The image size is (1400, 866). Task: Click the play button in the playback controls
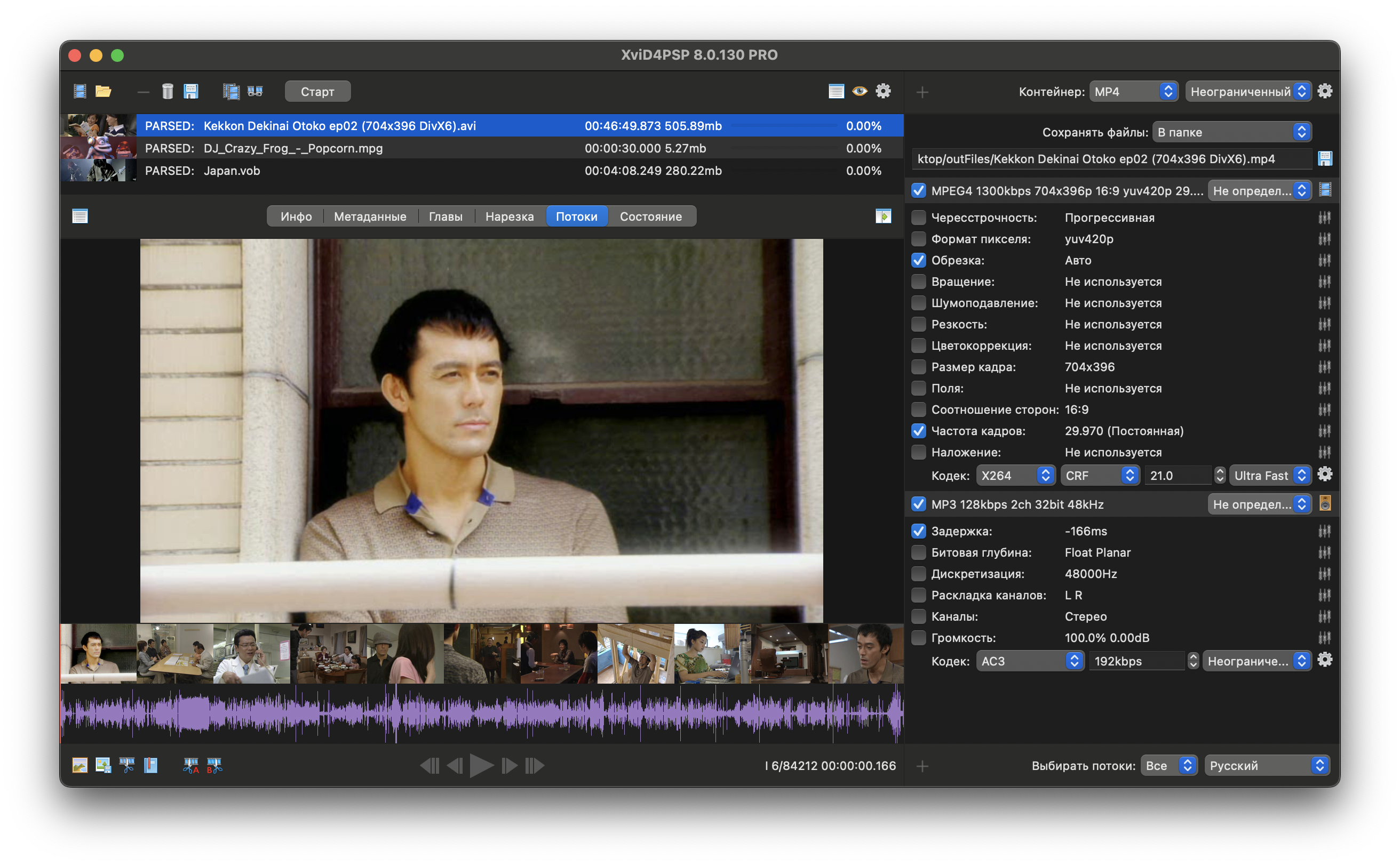(x=481, y=766)
